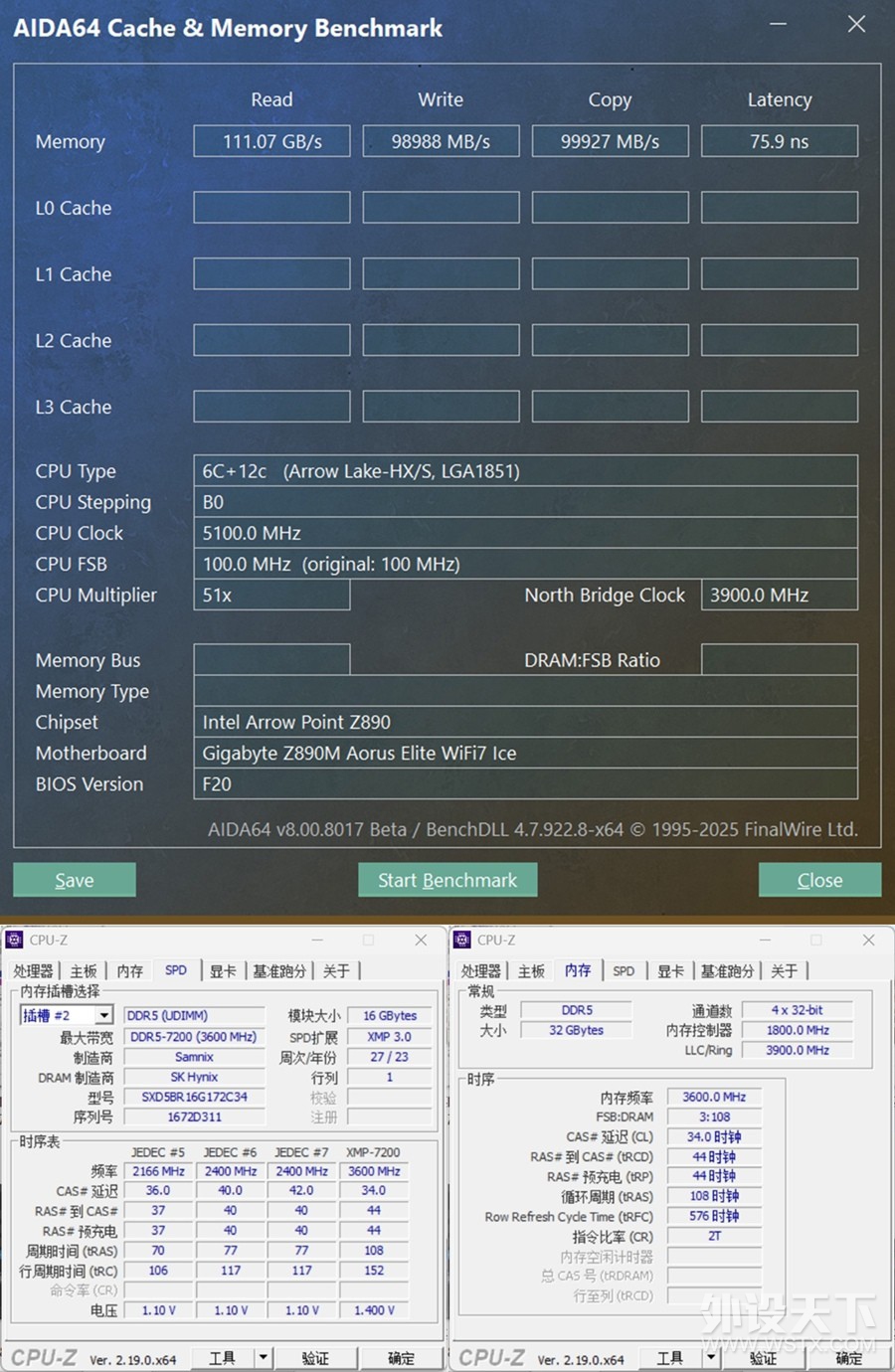Image resolution: width=895 pixels, height=1372 pixels.
Task: Open the Tools dropdown arrow in left CPU-Z
Action: pyautogui.click(x=262, y=1358)
